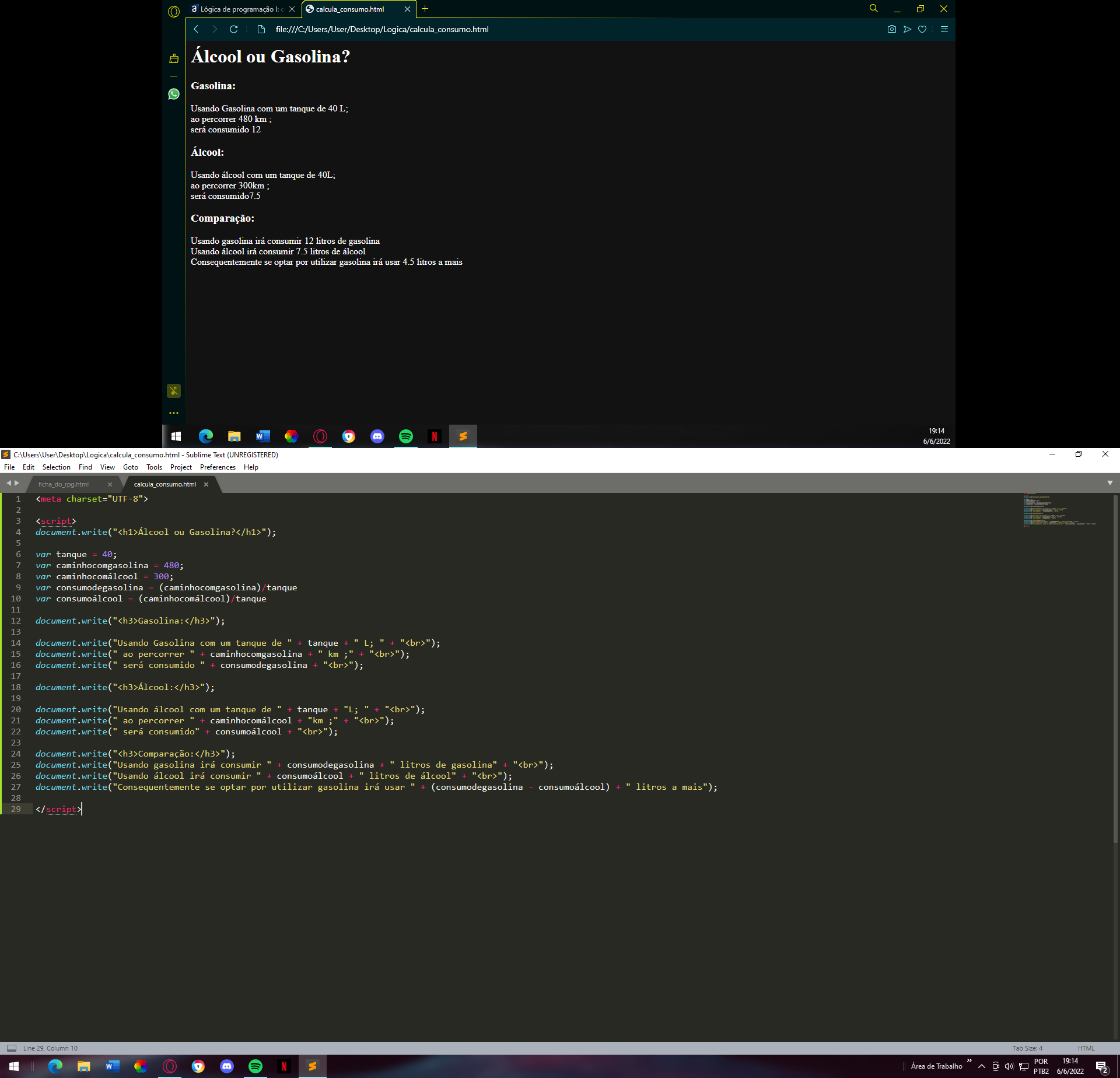Screen dimensions: 1120x1078
Task: Close the calcula_consumo.html Opera tab
Action: coord(407,9)
